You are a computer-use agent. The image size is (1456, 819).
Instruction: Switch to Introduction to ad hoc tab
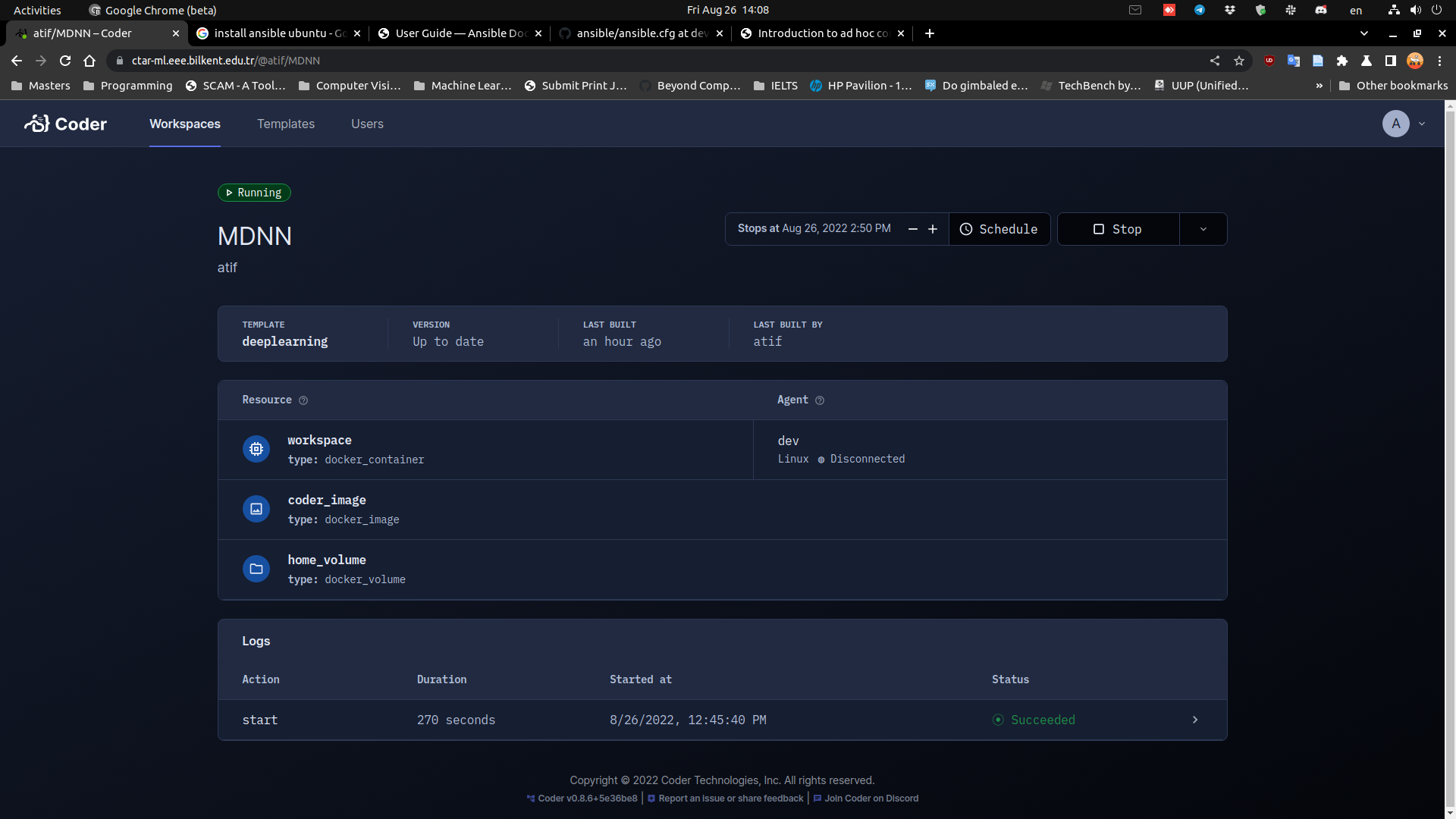point(822,33)
